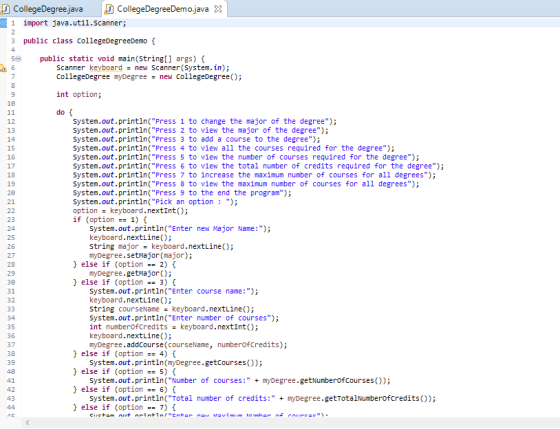Click string "Enter new Major Name:" on line 24
The image size is (560, 429).
(215, 228)
